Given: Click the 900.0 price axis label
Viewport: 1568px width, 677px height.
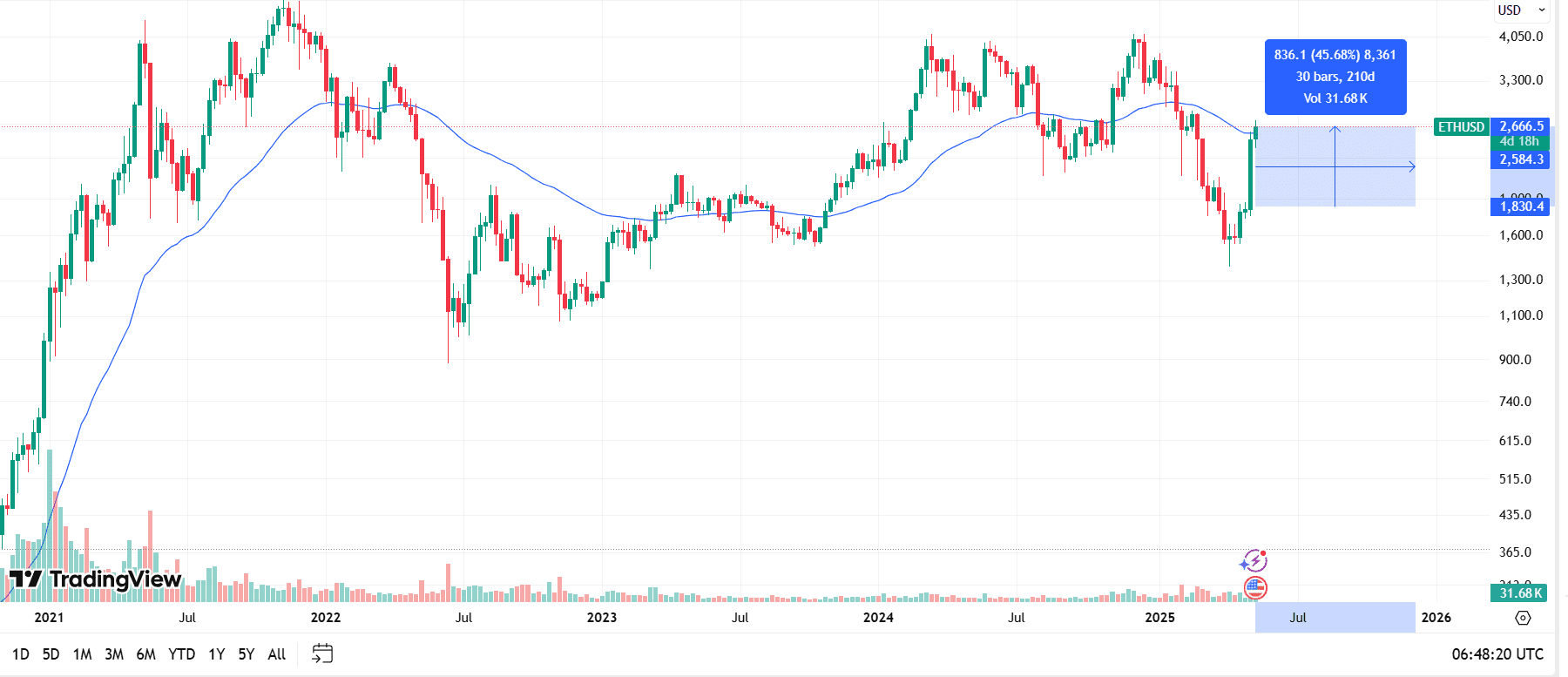Looking at the screenshot, I should pyautogui.click(x=1515, y=360).
